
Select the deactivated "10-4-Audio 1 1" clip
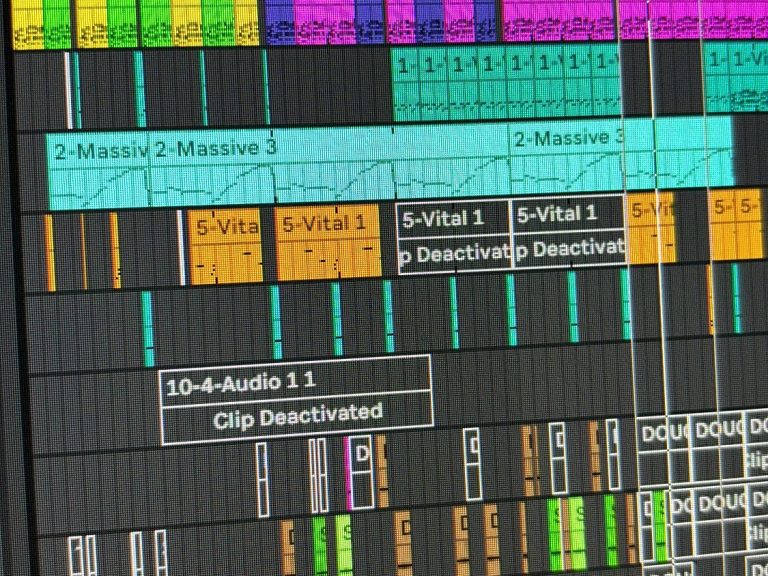pos(296,400)
